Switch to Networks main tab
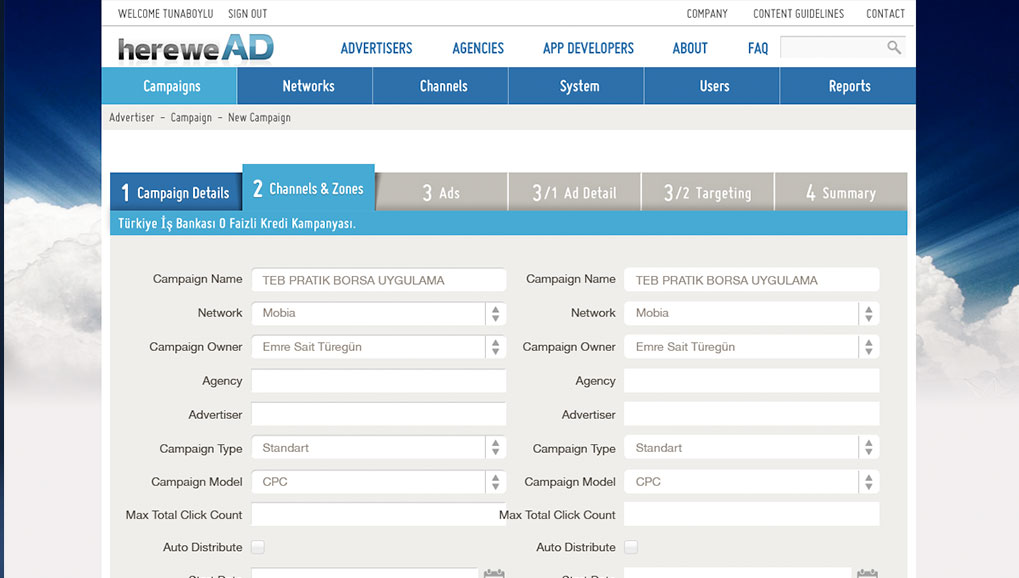Image resolution: width=1019 pixels, height=578 pixels. (x=305, y=86)
